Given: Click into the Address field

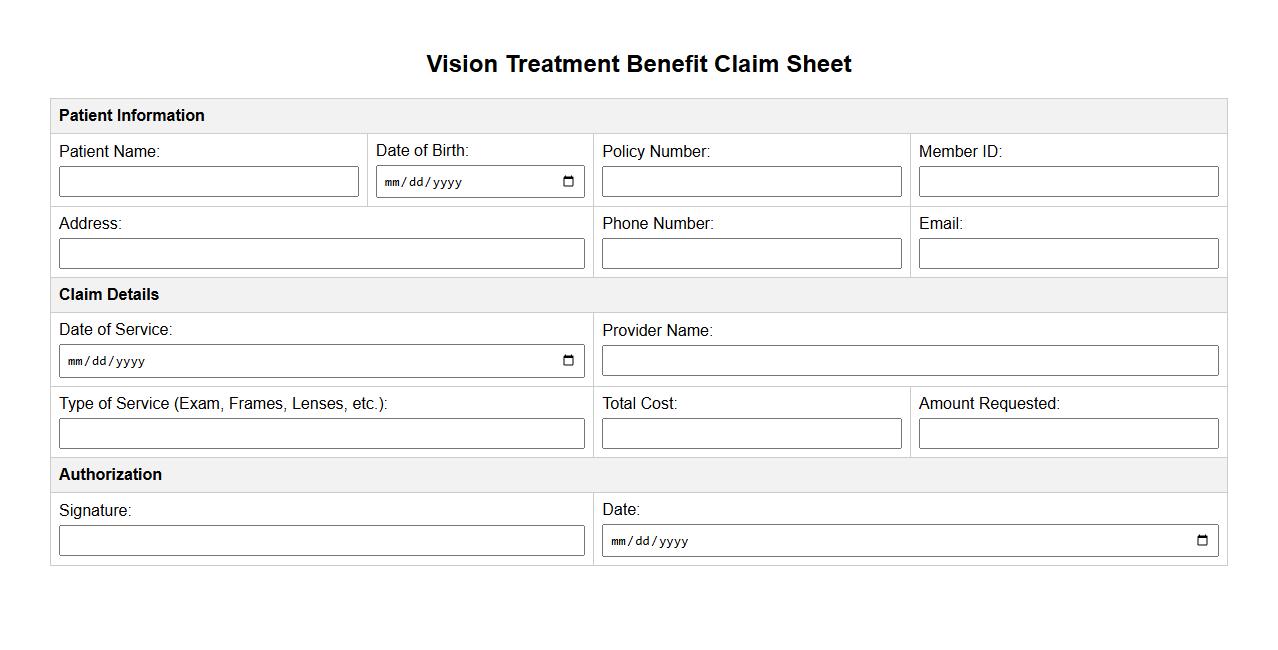Looking at the screenshot, I should (321, 254).
